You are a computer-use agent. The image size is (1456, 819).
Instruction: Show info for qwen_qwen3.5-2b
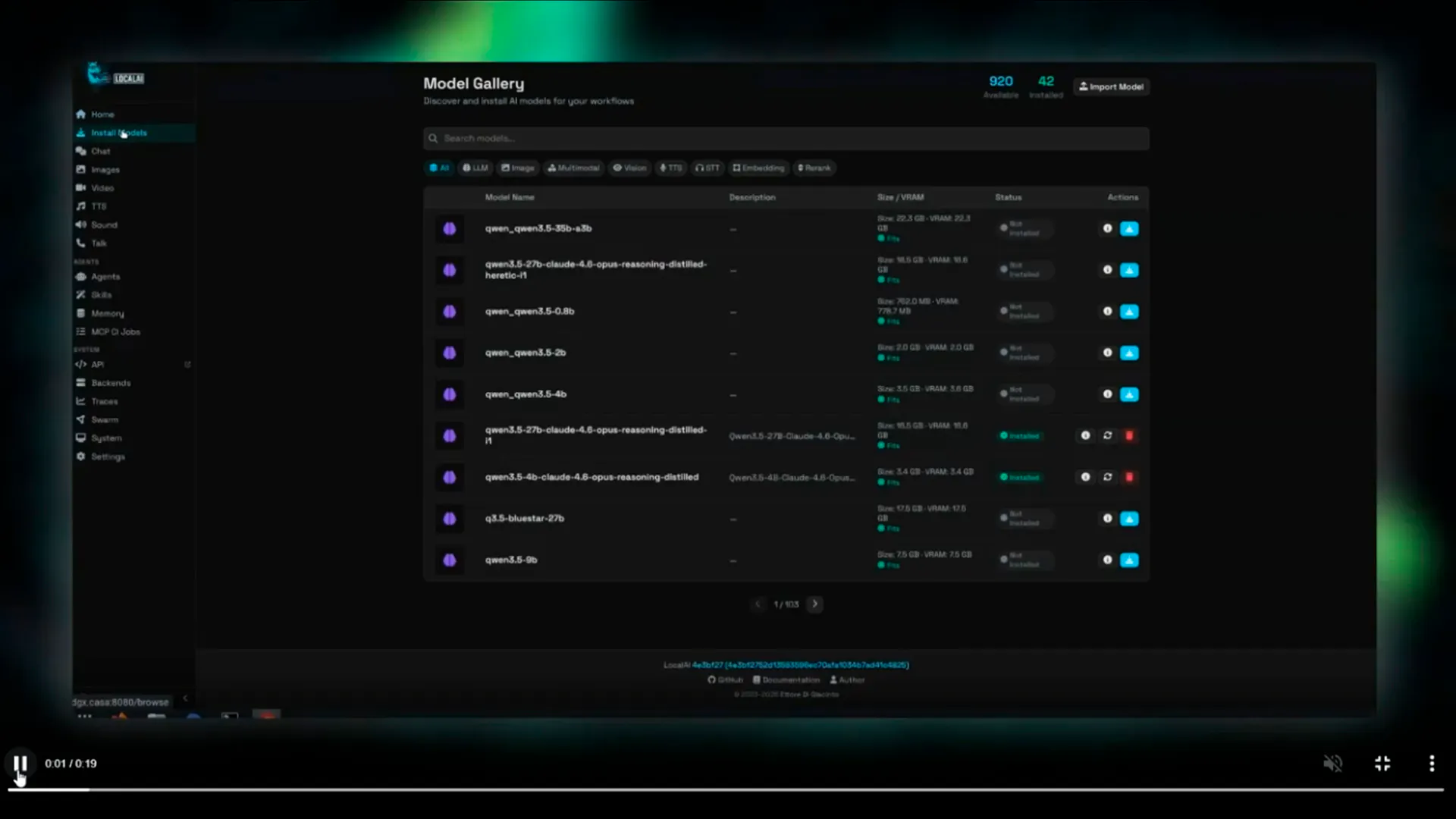(x=1107, y=353)
